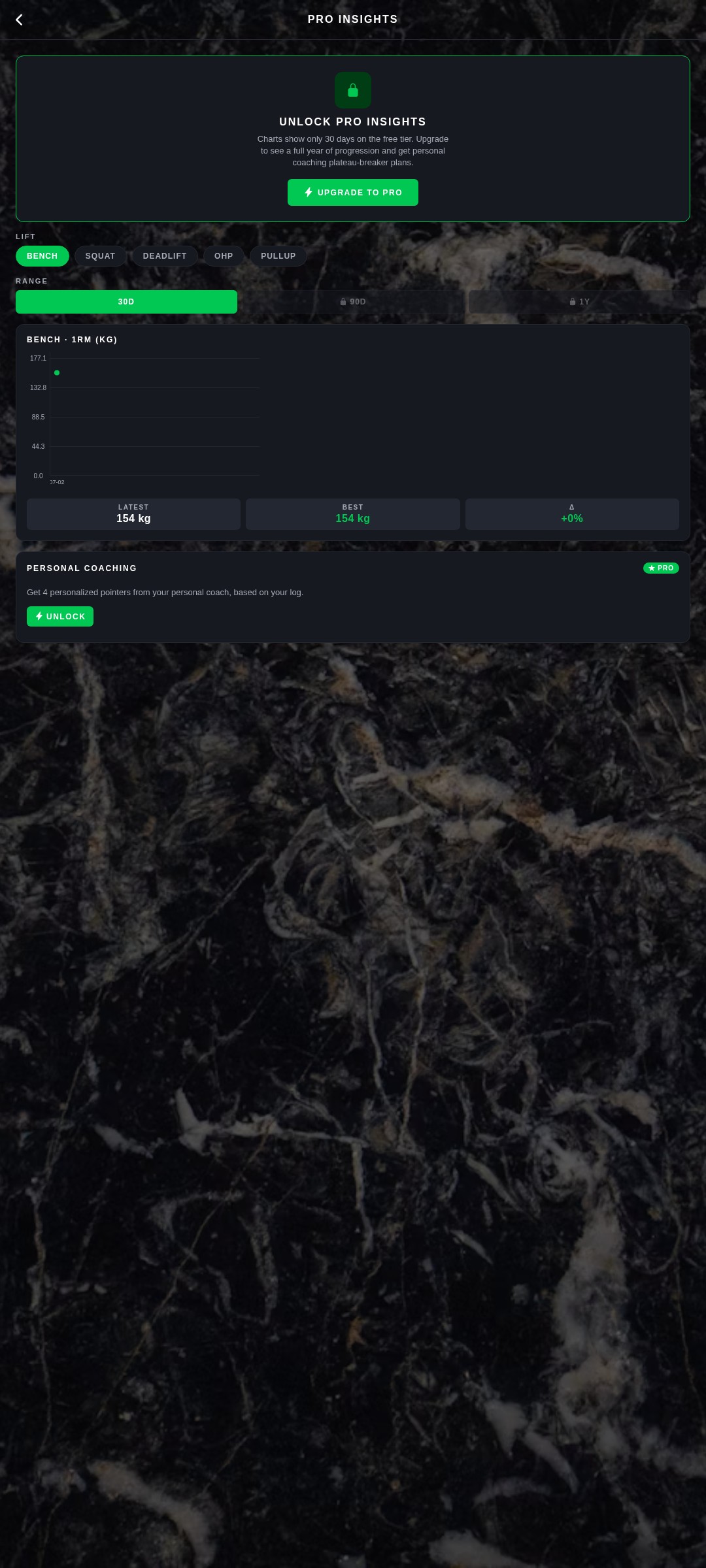Viewport: 706px width, 1568px height.
Task: Switch lift to Pullup
Action: pyautogui.click(x=278, y=256)
